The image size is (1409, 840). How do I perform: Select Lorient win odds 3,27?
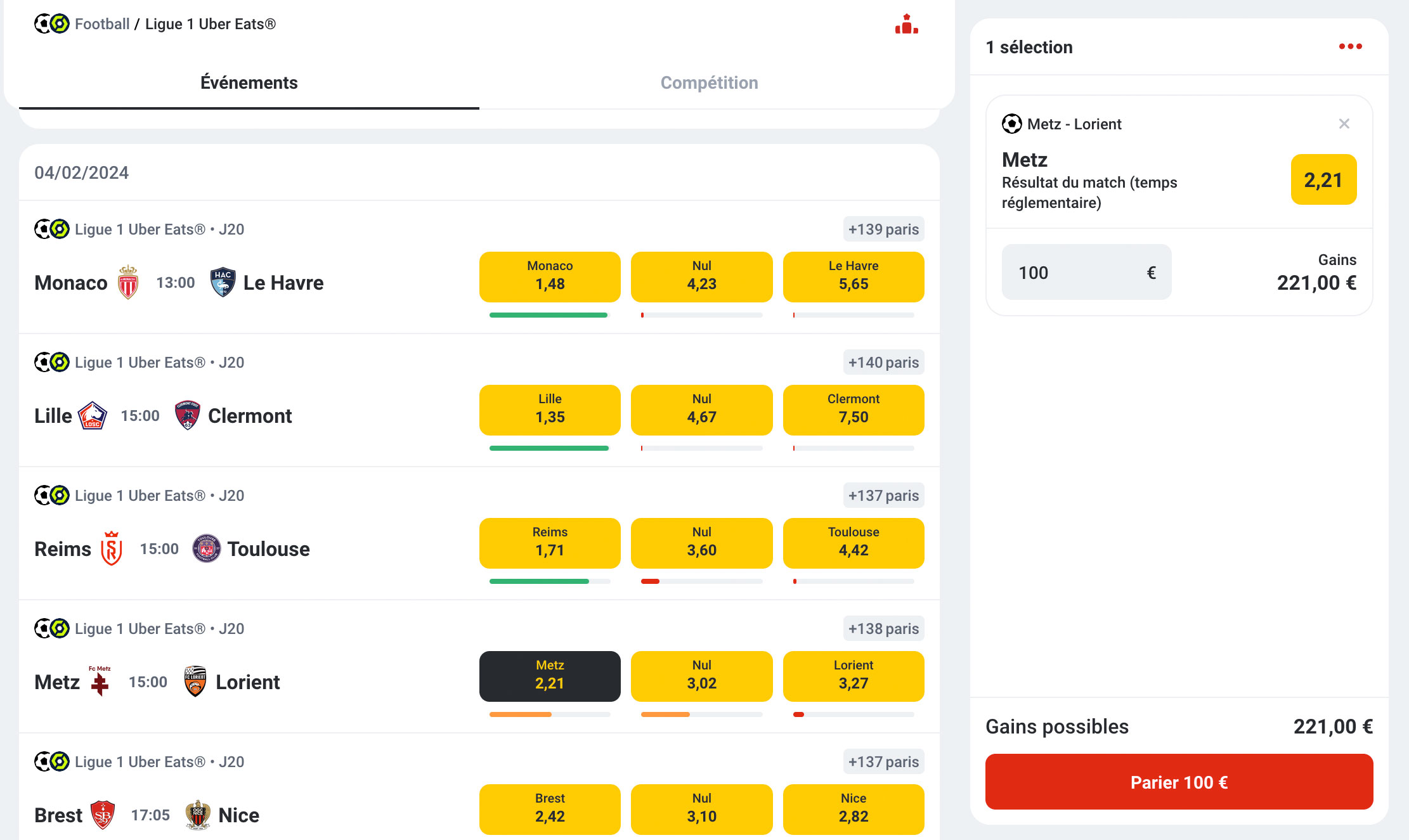coord(854,676)
